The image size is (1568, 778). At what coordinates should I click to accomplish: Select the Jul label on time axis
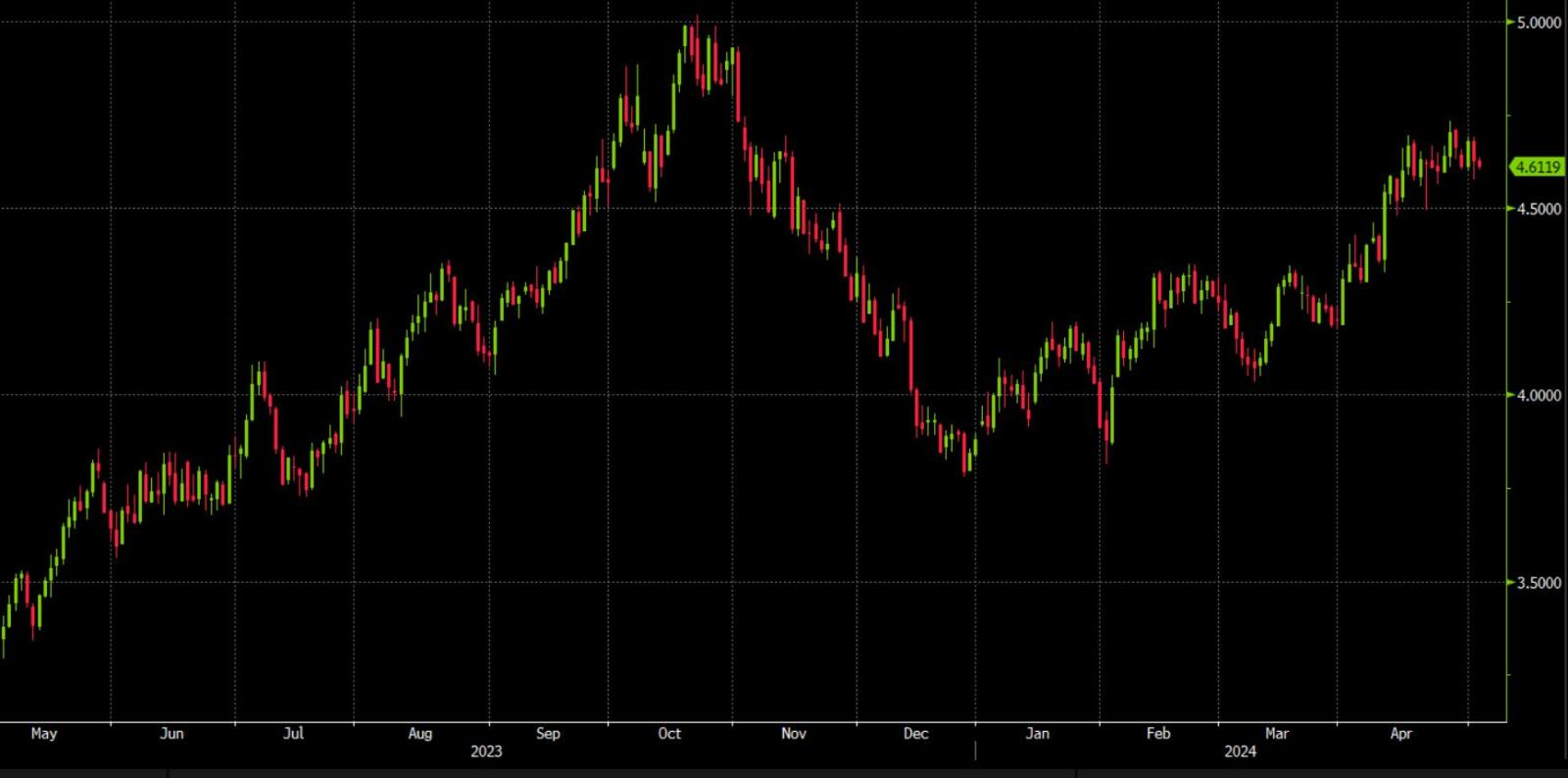[x=293, y=733]
